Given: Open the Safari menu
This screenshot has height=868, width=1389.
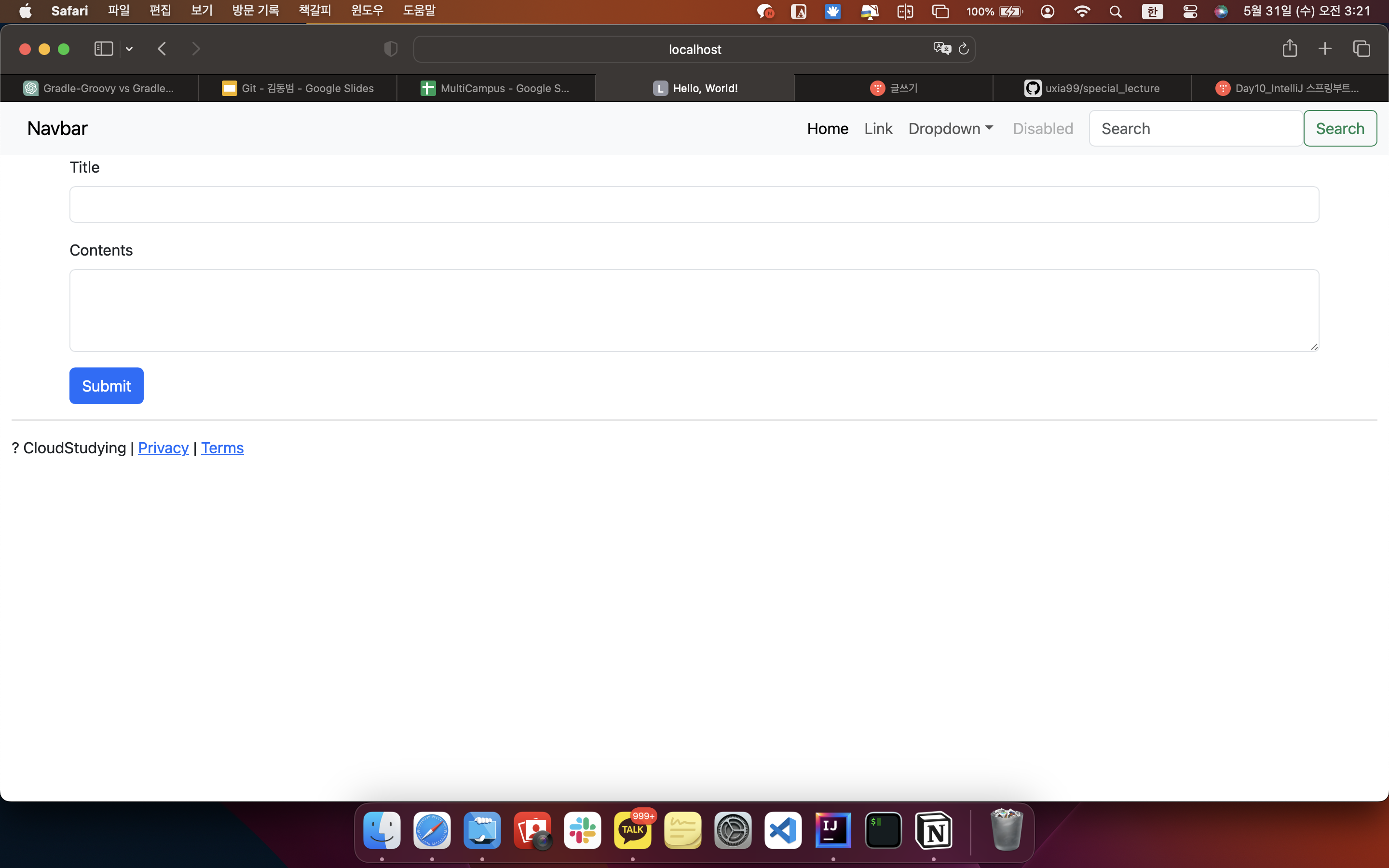Looking at the screenshot, I should 69,11.
